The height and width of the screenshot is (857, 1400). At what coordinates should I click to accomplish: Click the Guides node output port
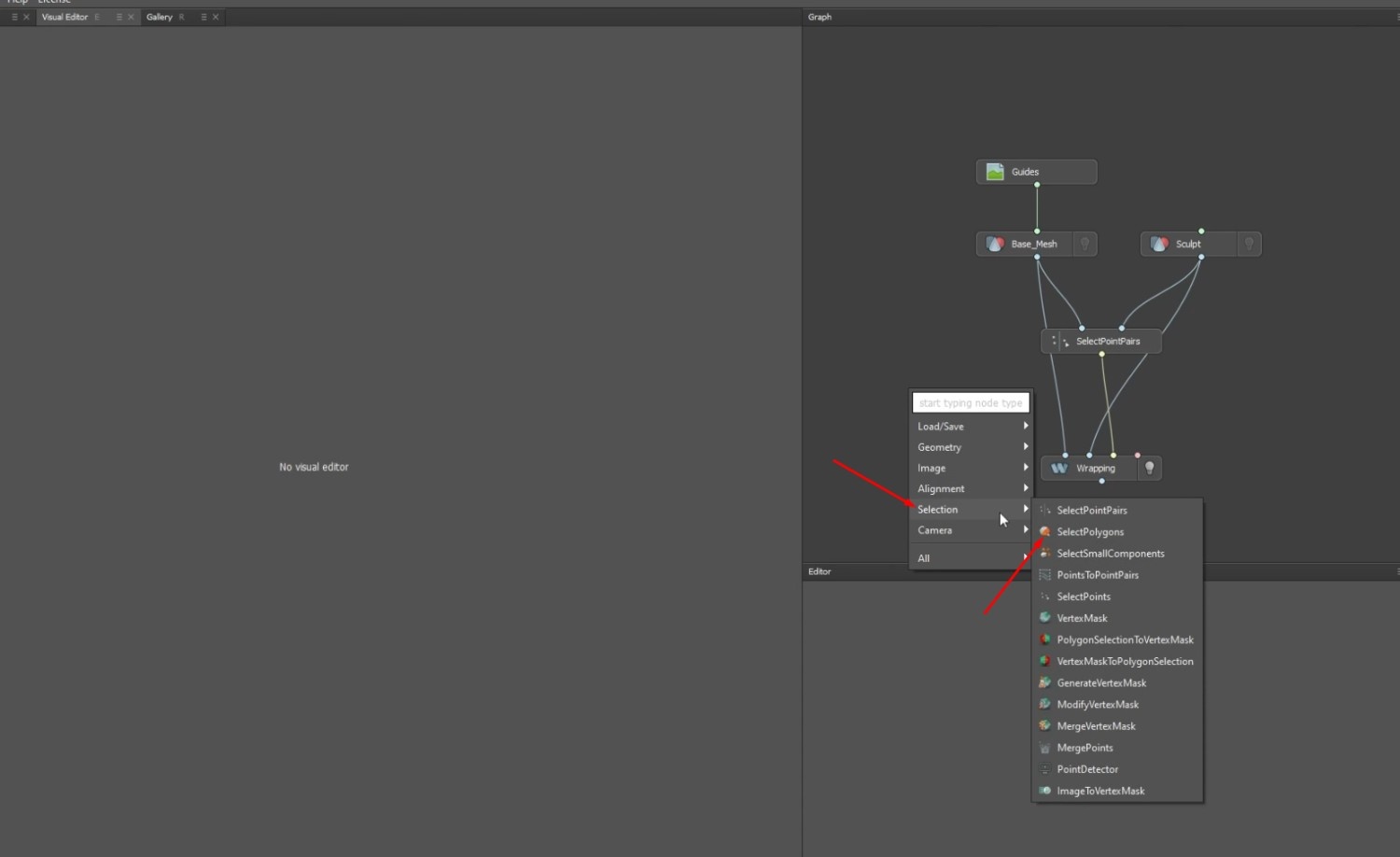point(1037,185)
